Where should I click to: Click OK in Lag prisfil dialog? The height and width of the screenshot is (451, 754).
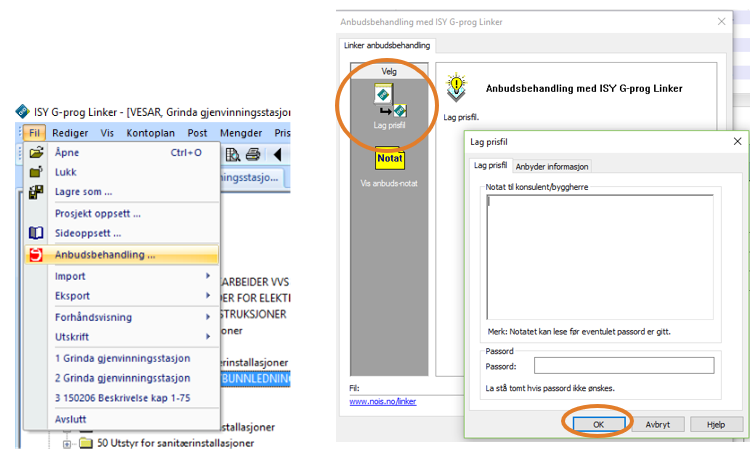(599, 424)
